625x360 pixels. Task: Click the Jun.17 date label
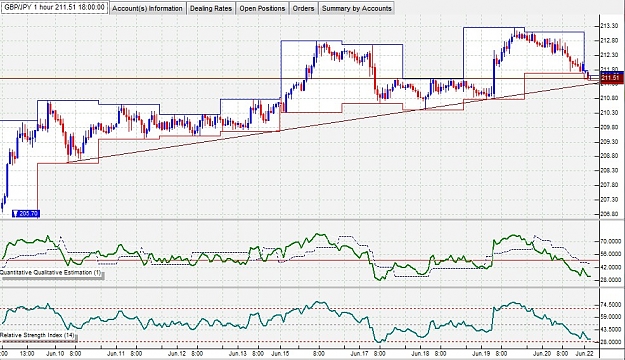[x=359, y=354]
